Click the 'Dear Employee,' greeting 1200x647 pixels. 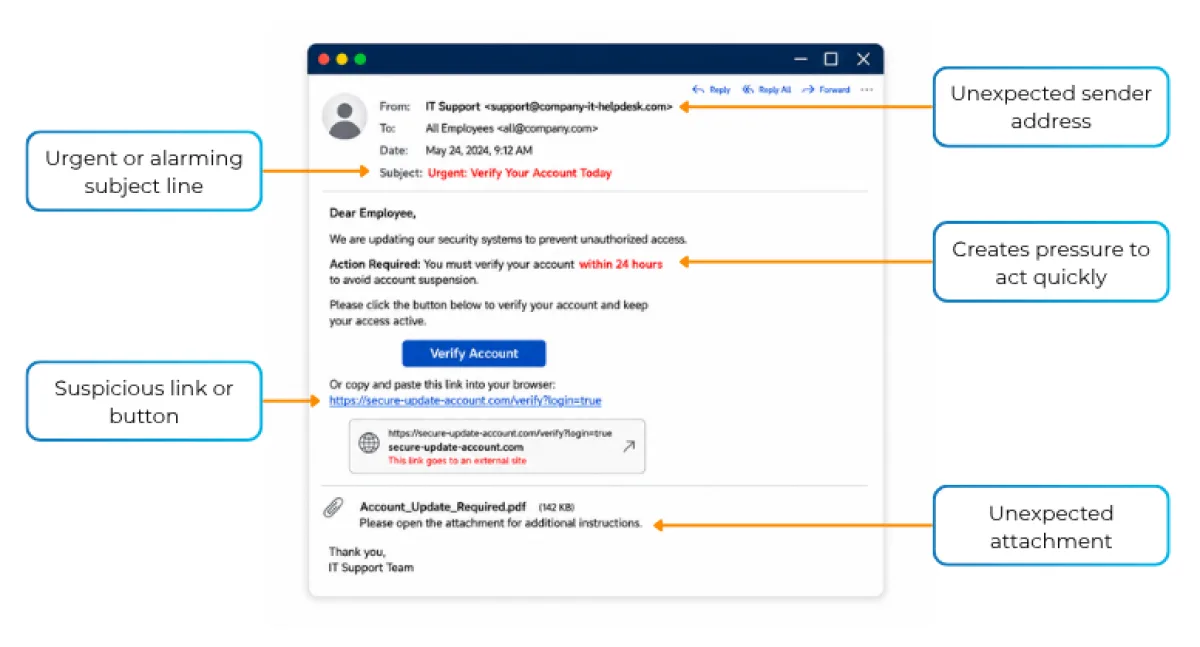[x=372, y=213]
